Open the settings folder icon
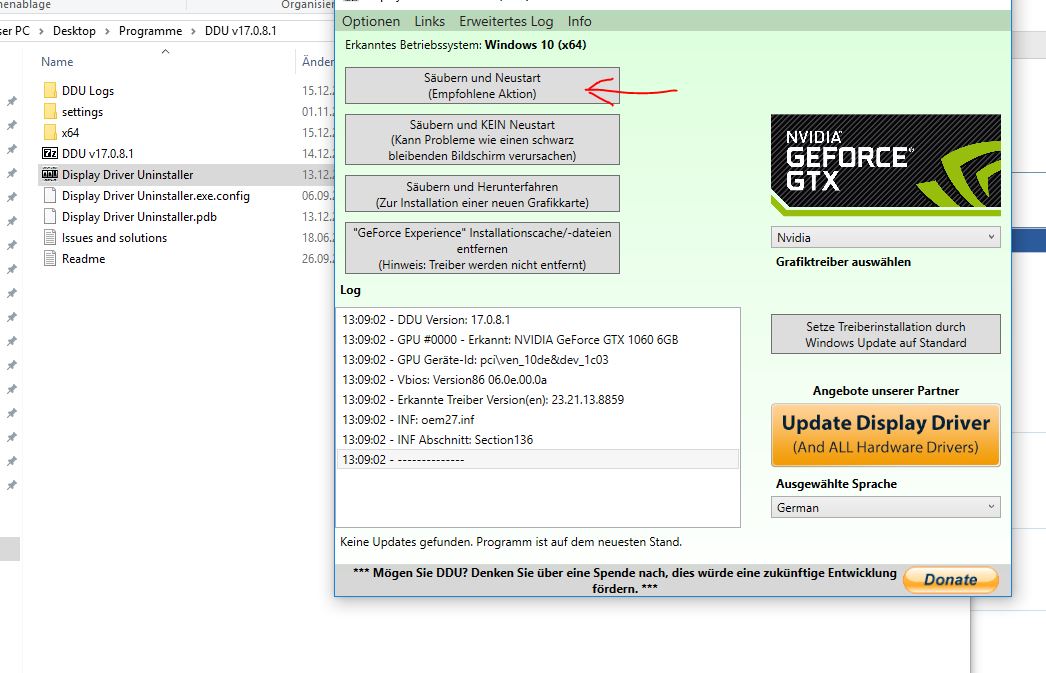Image resolution: width=1046 pixels, height=673 pixels. click(x=50, y=111)
